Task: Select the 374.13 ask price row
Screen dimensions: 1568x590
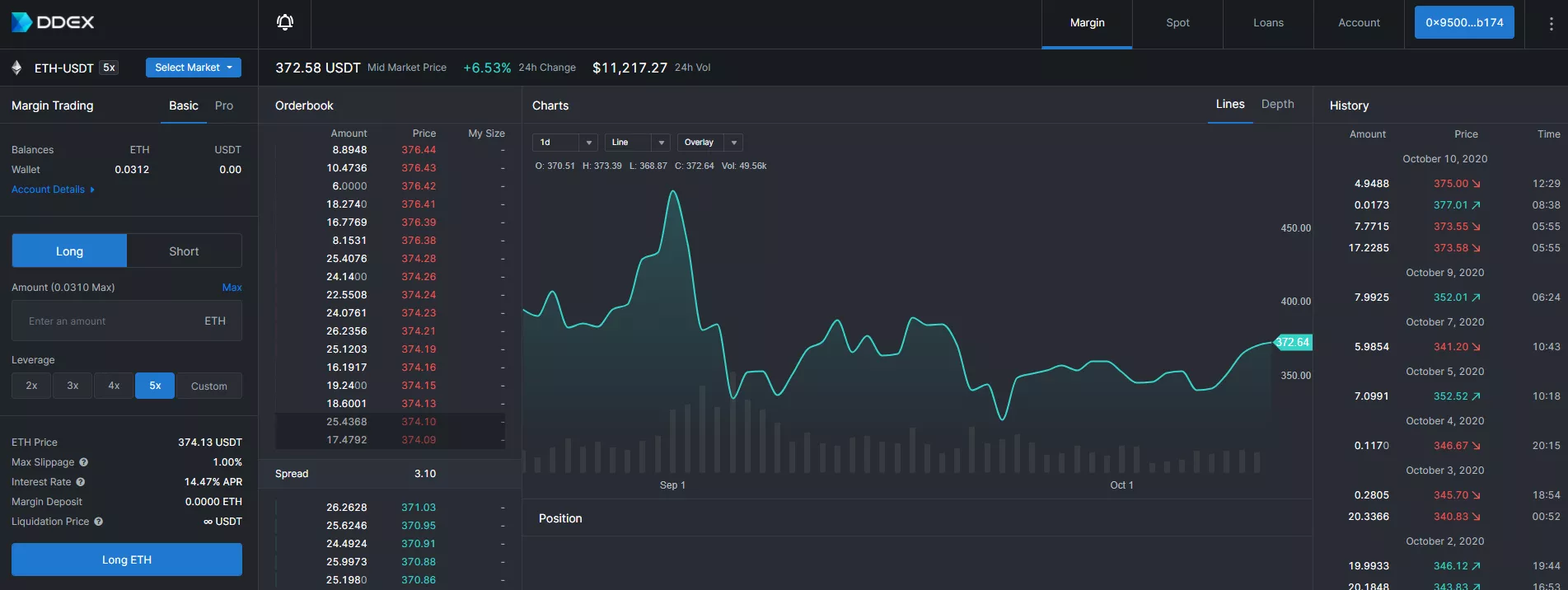Action: [x=391, y=404]
